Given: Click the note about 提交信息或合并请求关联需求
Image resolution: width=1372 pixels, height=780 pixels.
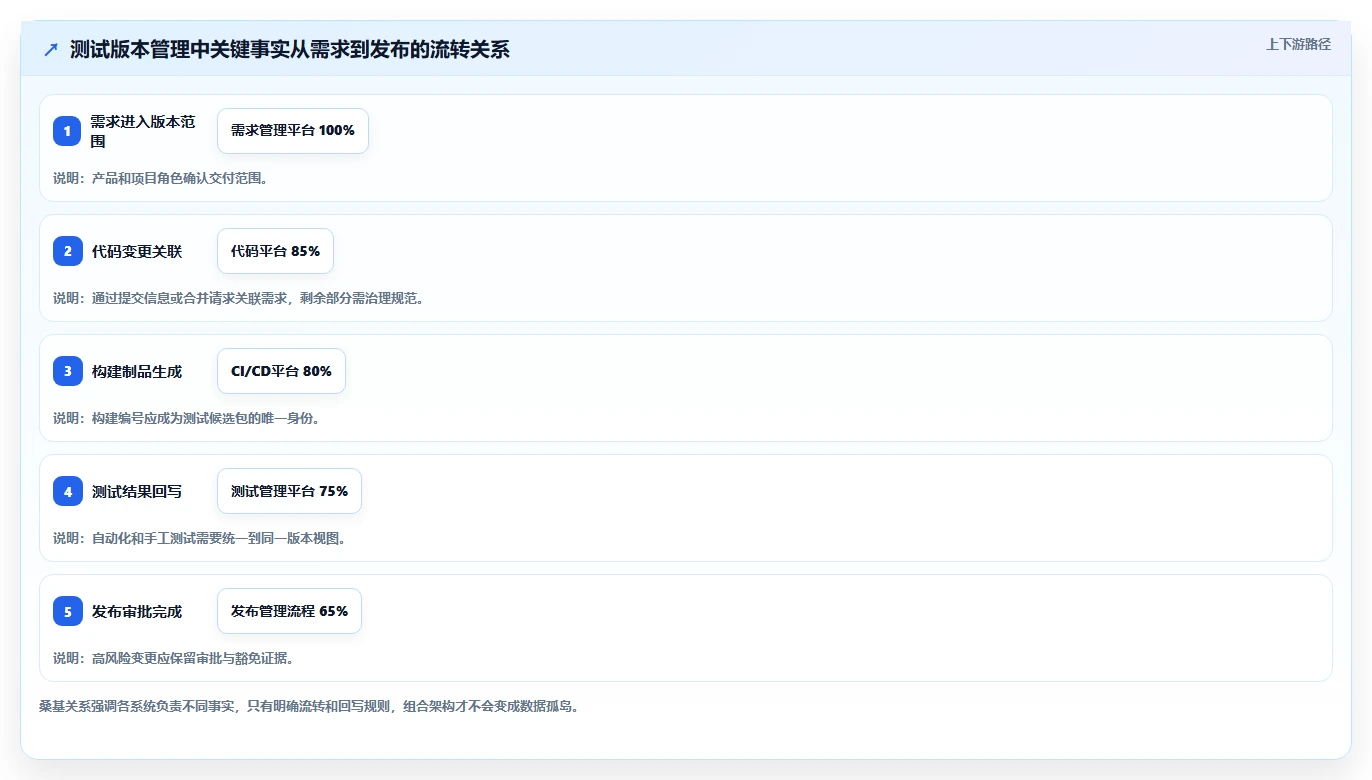Looking at the screenshot, I should 238,298.
